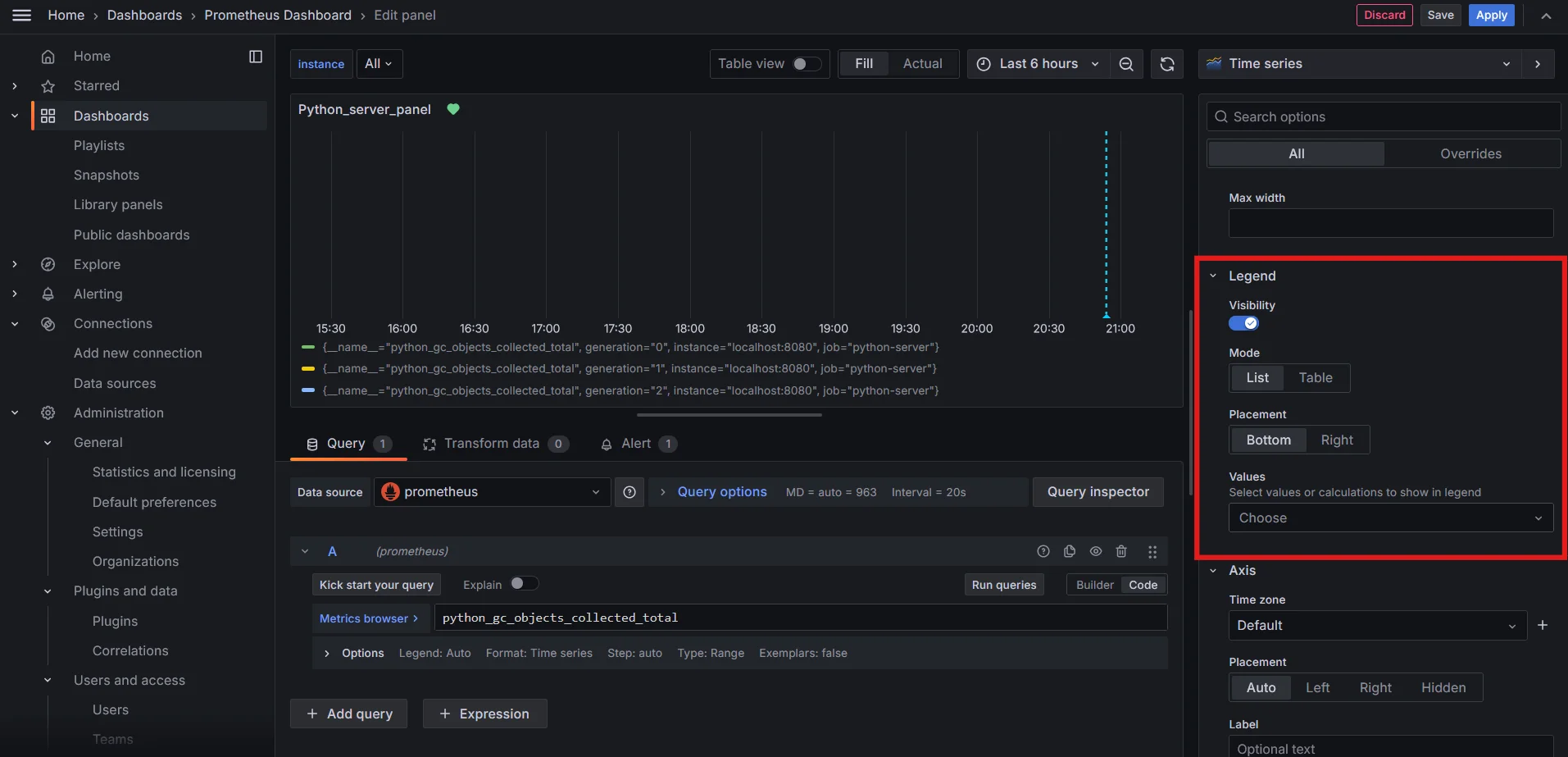
Task: Duplicate query A using the copy icon
Action: coord(1070,551)
